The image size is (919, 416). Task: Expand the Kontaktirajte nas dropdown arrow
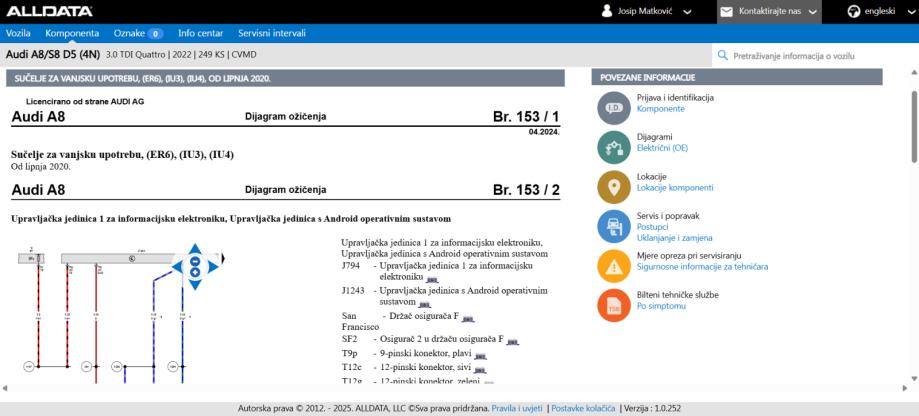click(812, 12)
